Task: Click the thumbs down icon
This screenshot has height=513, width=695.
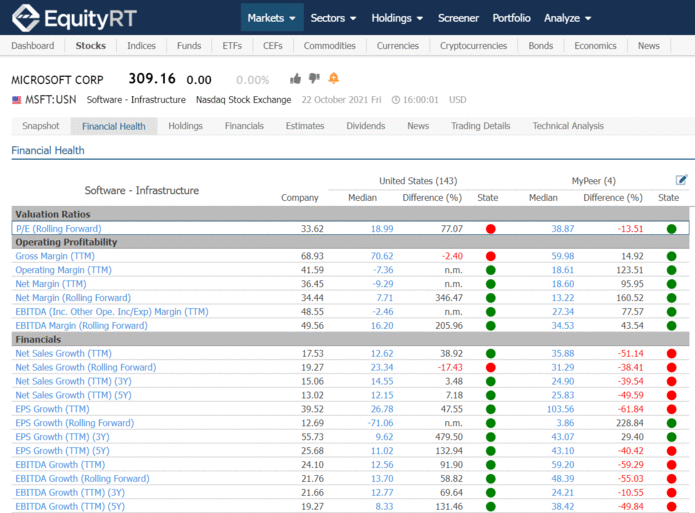Action: pyautogui.click(x=314, y=78)
